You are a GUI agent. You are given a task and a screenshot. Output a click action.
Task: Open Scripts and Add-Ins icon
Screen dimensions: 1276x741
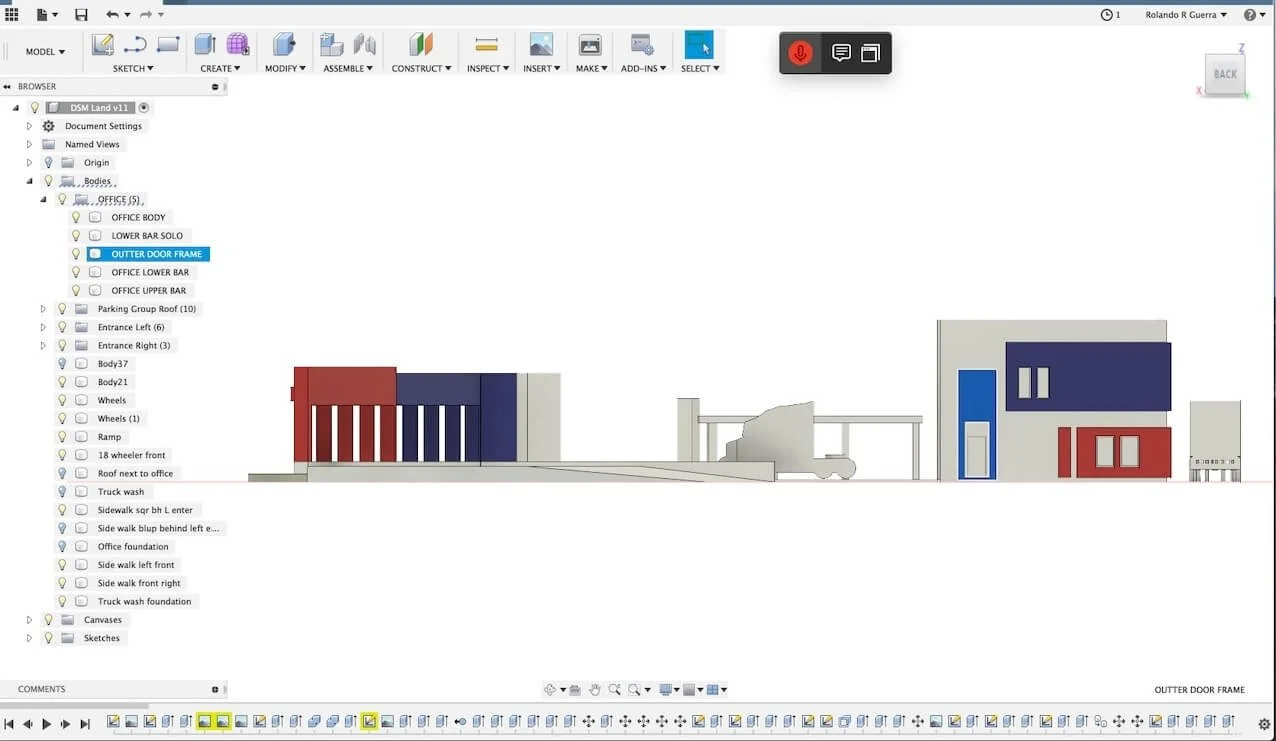(x=642, y=45)
